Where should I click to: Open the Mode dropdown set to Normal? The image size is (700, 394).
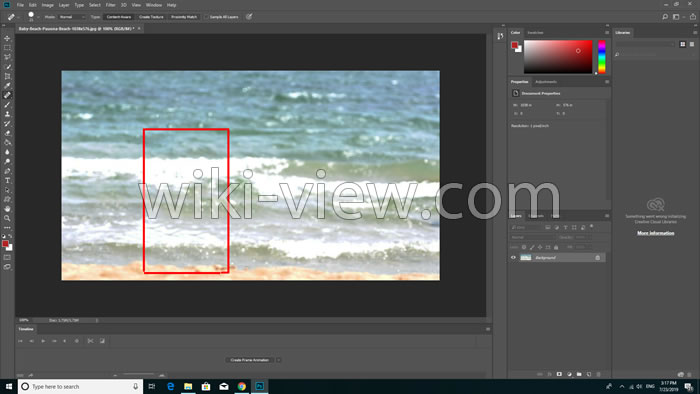click(x=72, y=17)
